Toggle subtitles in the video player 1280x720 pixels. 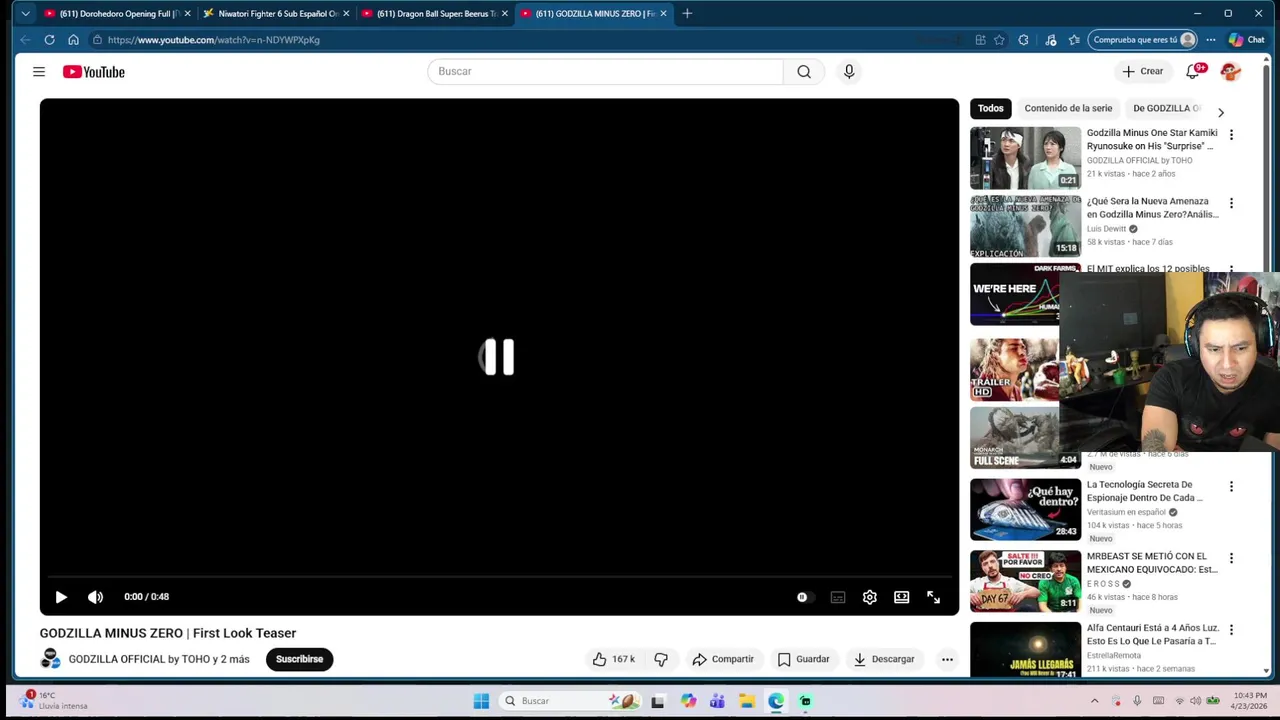[838, 597]
